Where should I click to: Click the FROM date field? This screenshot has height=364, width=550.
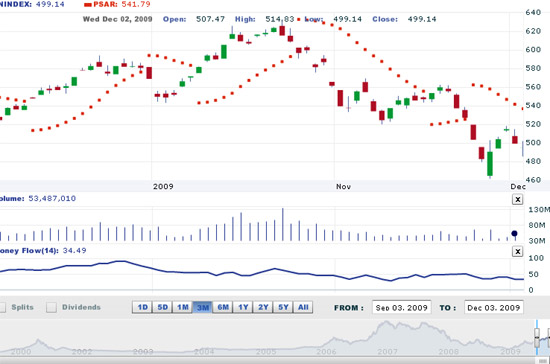point(402,308)
